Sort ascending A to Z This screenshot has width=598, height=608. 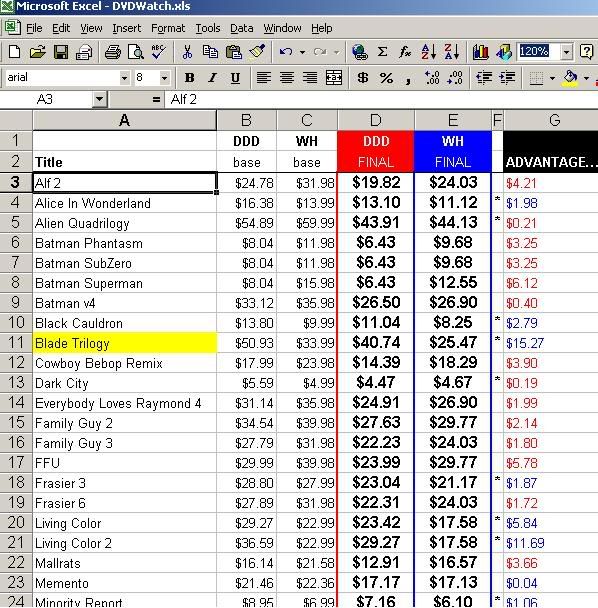point(429,52)
